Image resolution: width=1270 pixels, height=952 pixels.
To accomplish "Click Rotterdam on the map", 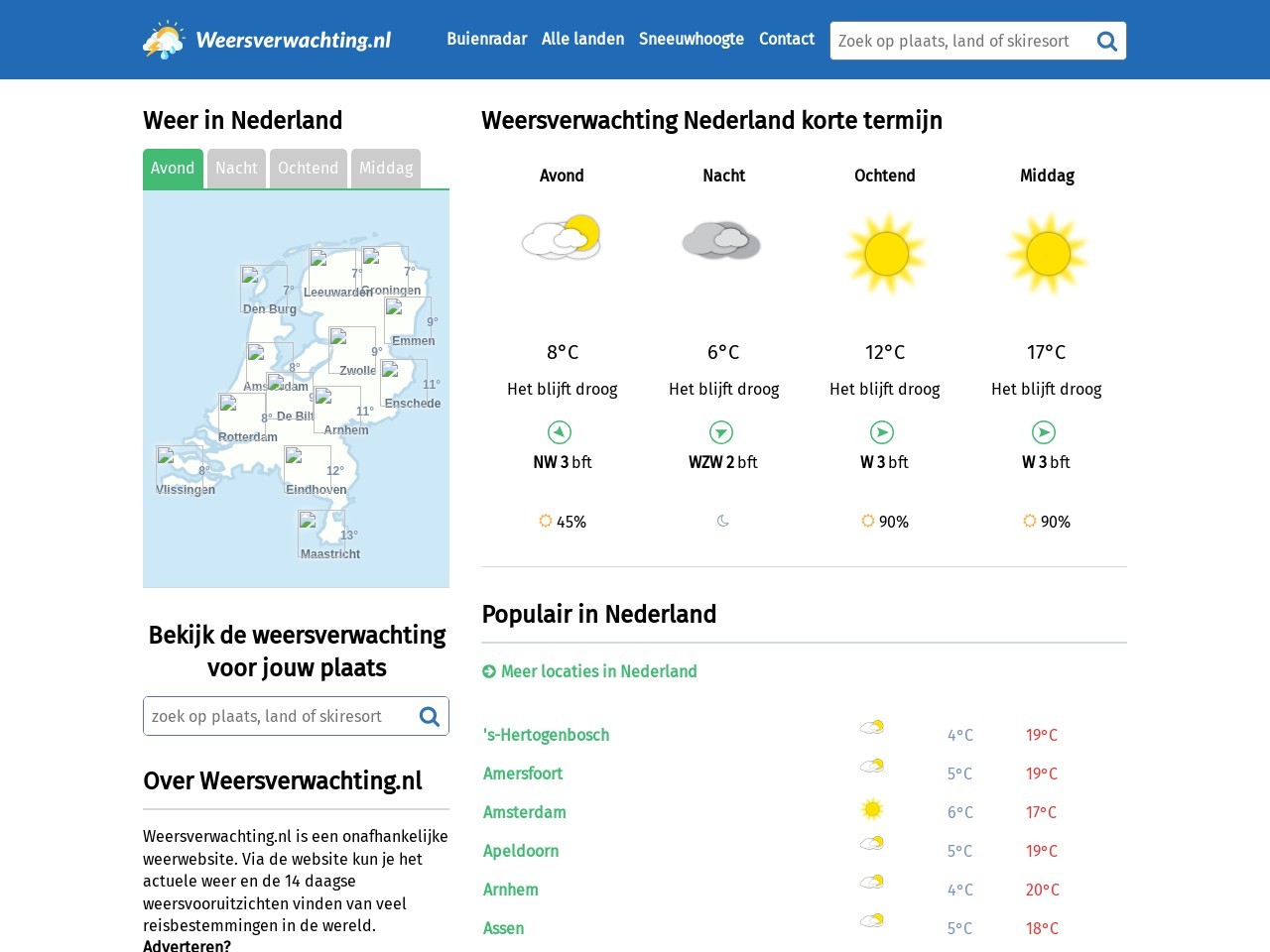I will coord(248,437).
